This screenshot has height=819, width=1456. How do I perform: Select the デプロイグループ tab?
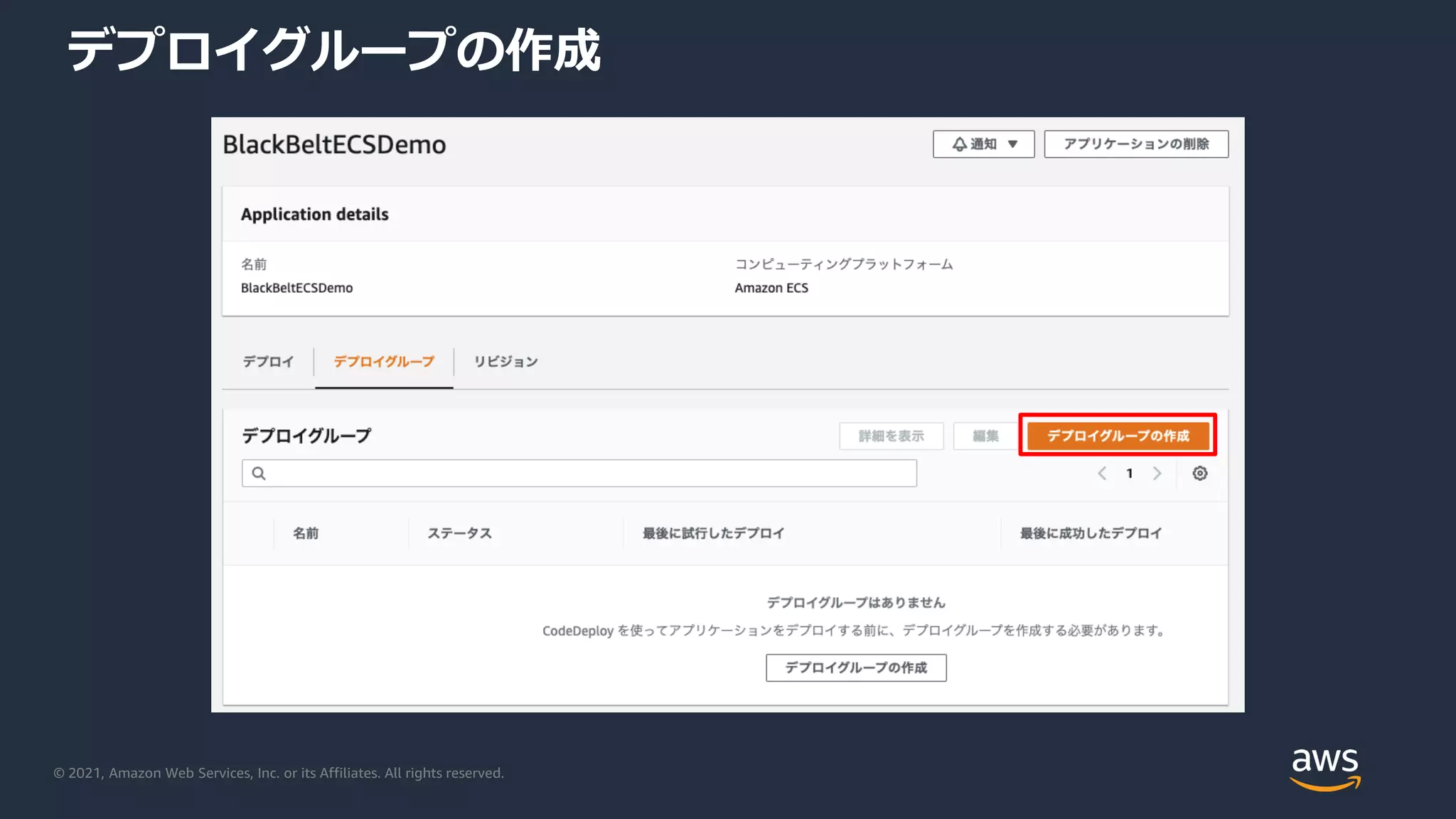[384, 361]
